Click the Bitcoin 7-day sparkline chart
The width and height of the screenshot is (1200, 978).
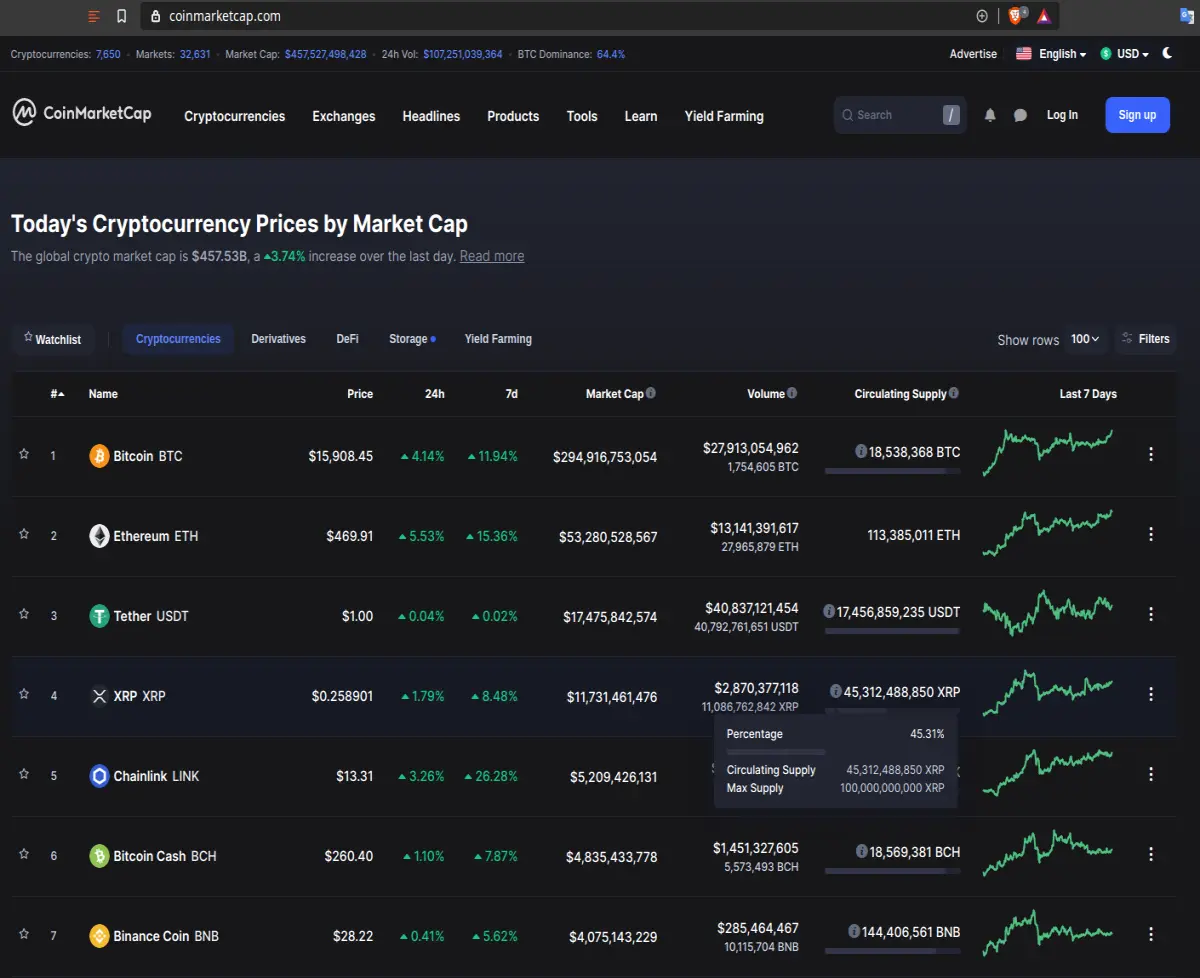[1048, 453]
